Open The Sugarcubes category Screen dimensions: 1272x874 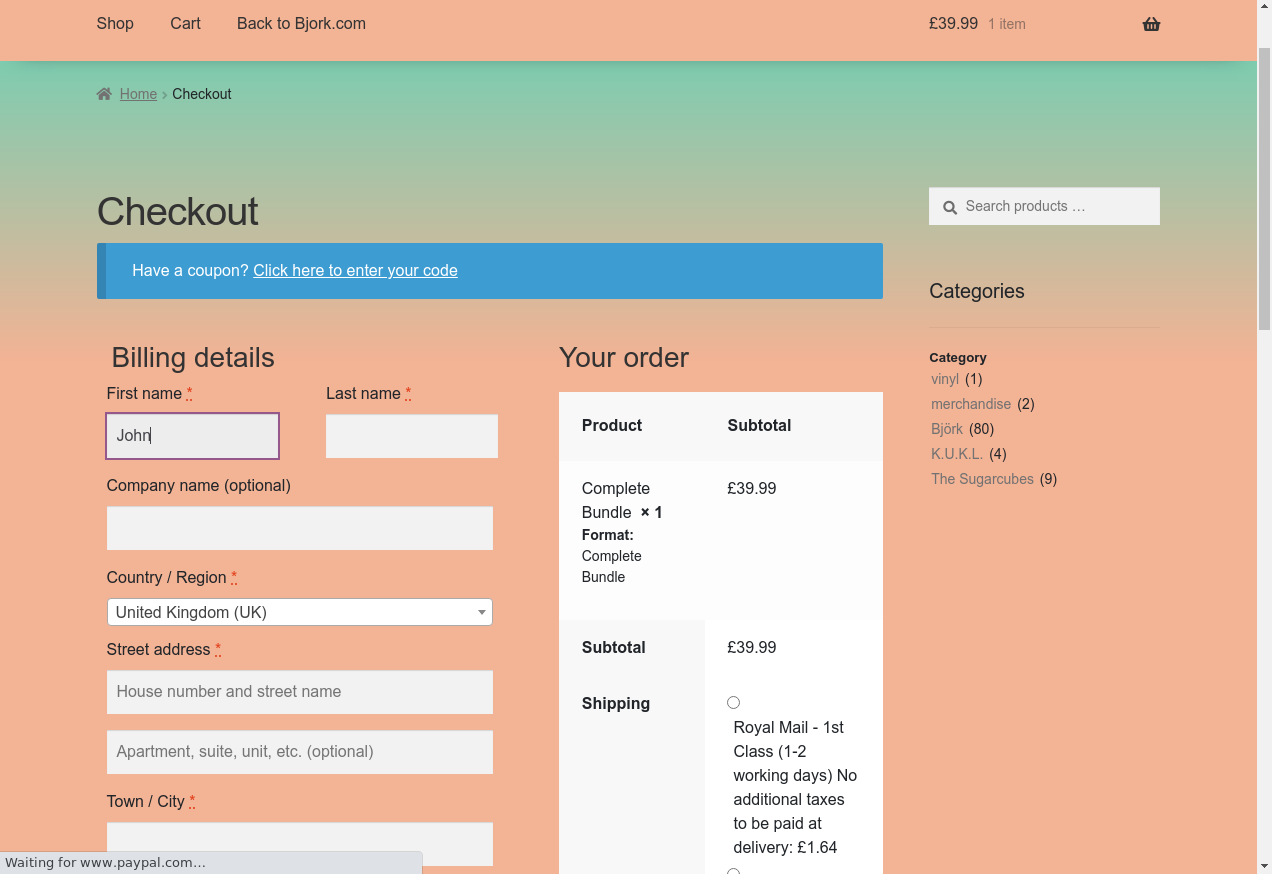point(982,479)
